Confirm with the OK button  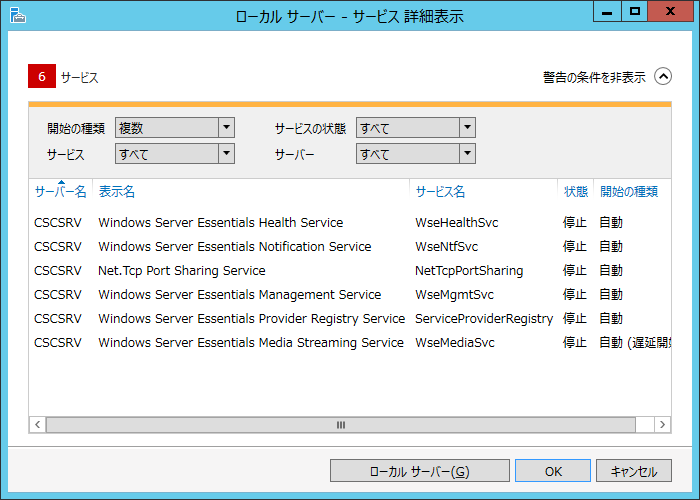553,471
